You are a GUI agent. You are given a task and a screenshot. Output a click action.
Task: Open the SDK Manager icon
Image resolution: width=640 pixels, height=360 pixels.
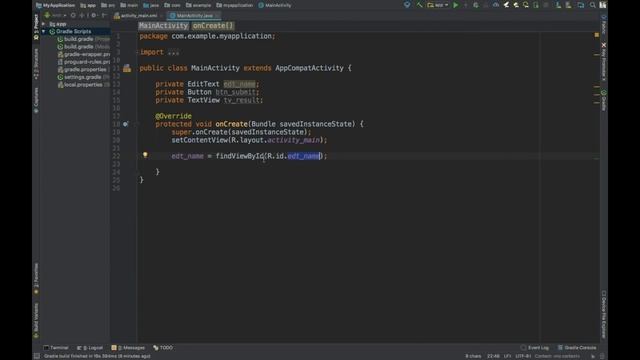(558, 5)
